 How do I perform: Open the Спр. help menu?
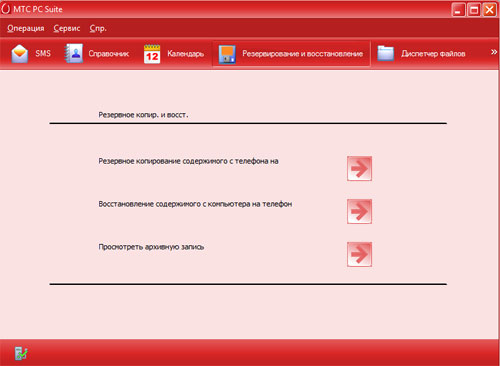point(98,28)
